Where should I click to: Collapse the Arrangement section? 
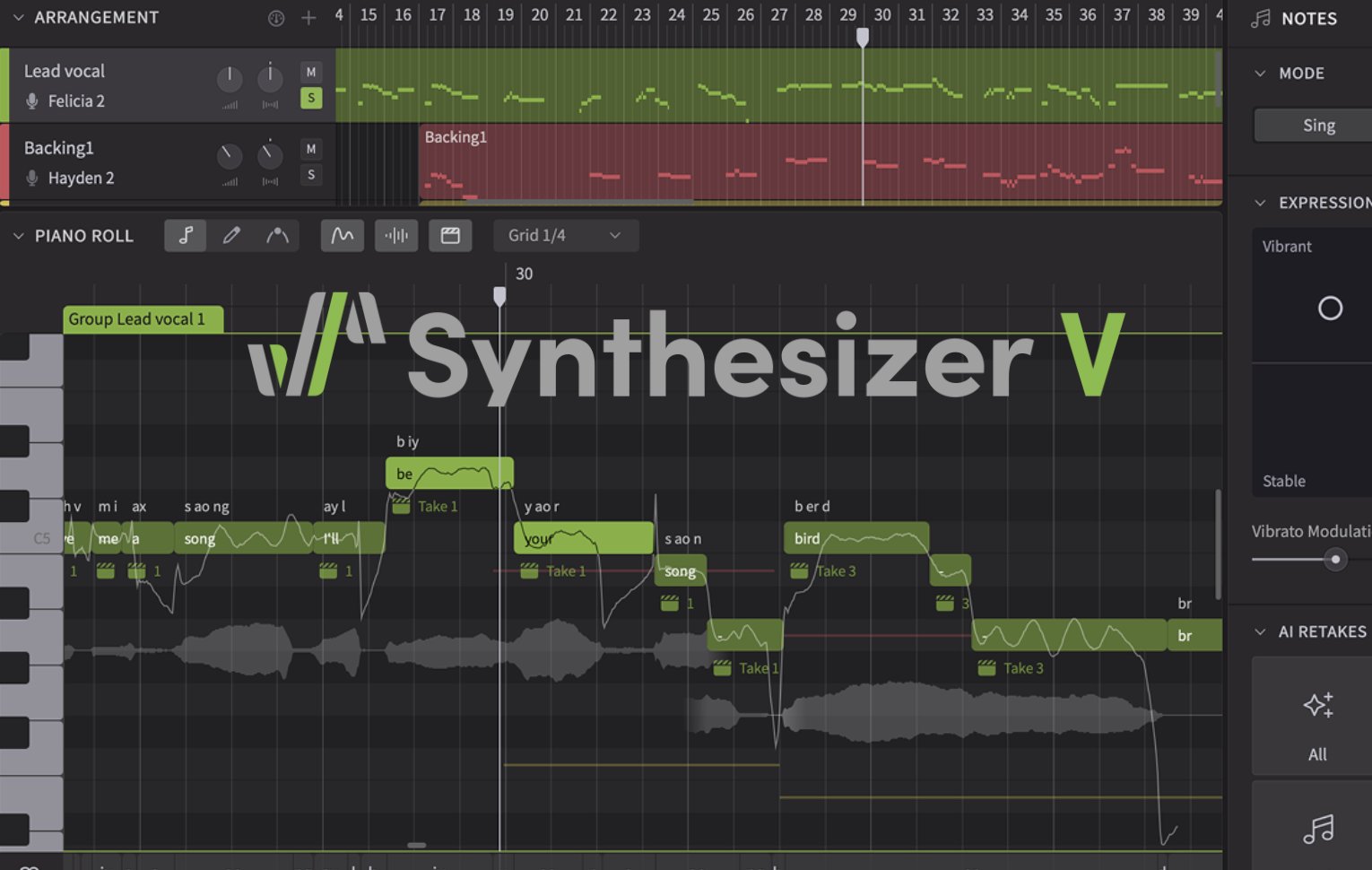coord(17,18)
